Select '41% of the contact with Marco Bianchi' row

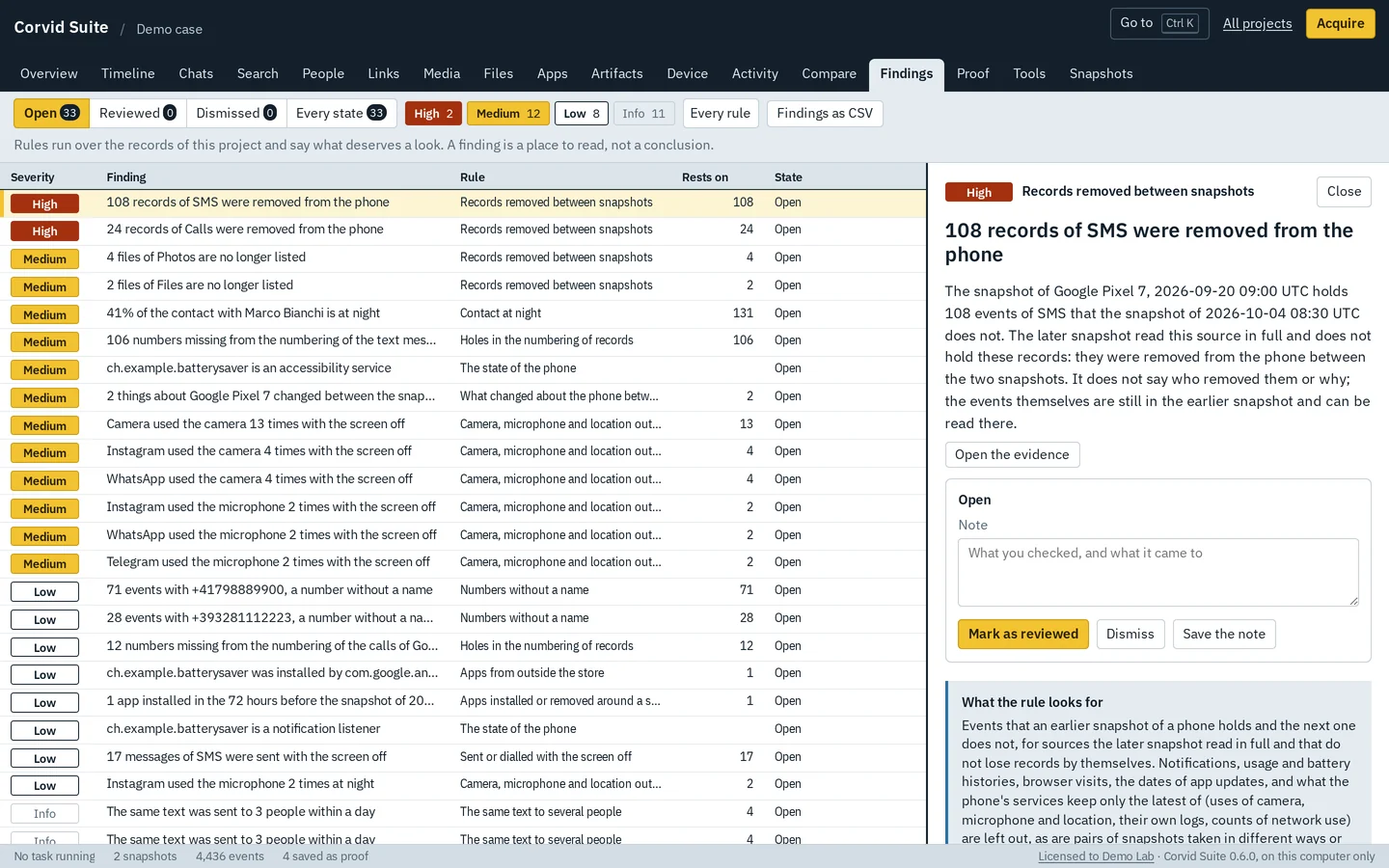pos(463,313)
